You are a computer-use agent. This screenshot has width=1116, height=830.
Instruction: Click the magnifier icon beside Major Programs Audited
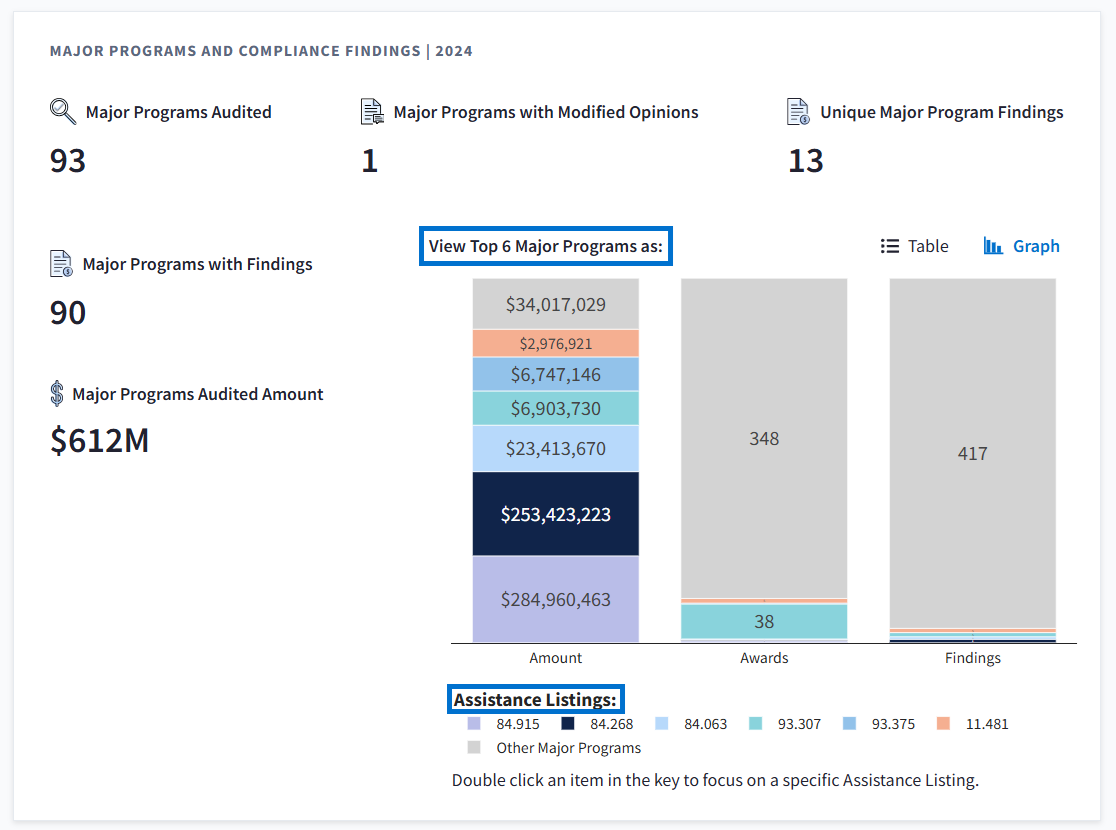(63, 112)
